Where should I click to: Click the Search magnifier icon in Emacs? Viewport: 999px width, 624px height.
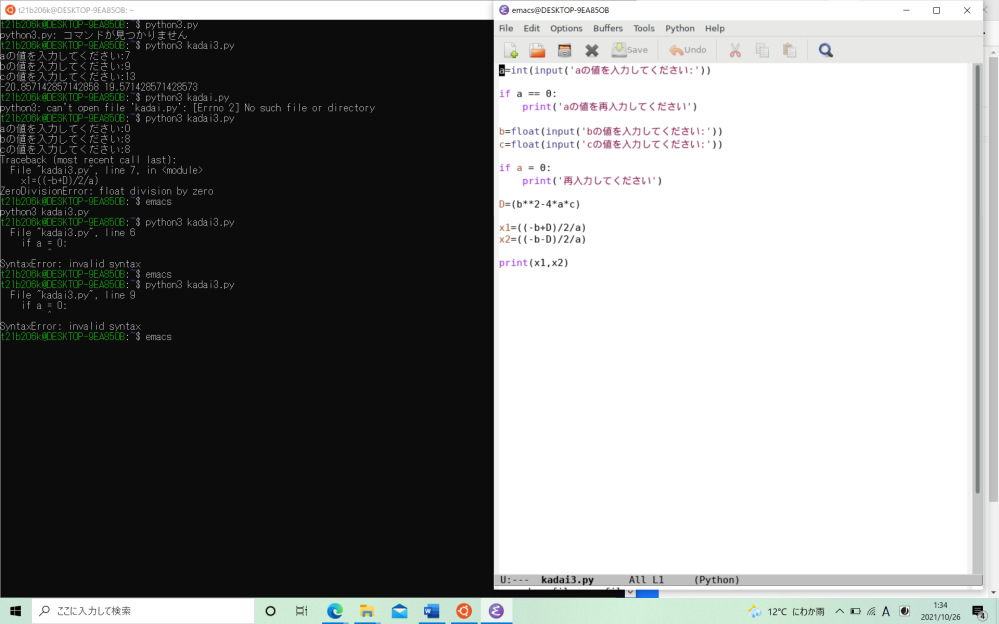[826, 50]
